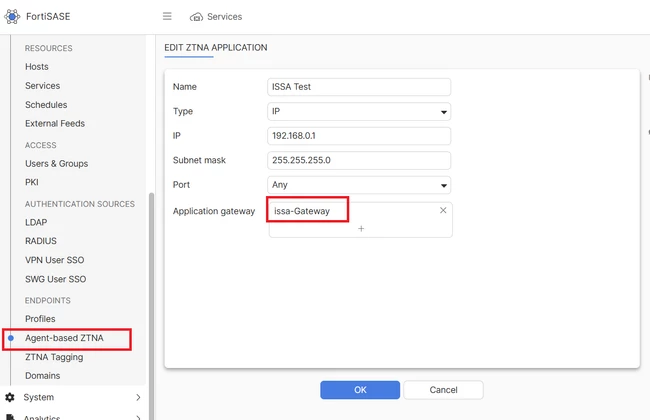The height and width of the screenshot is (420, 650).
Task: Open Domains in sidebar
Action: coord(42,376)
